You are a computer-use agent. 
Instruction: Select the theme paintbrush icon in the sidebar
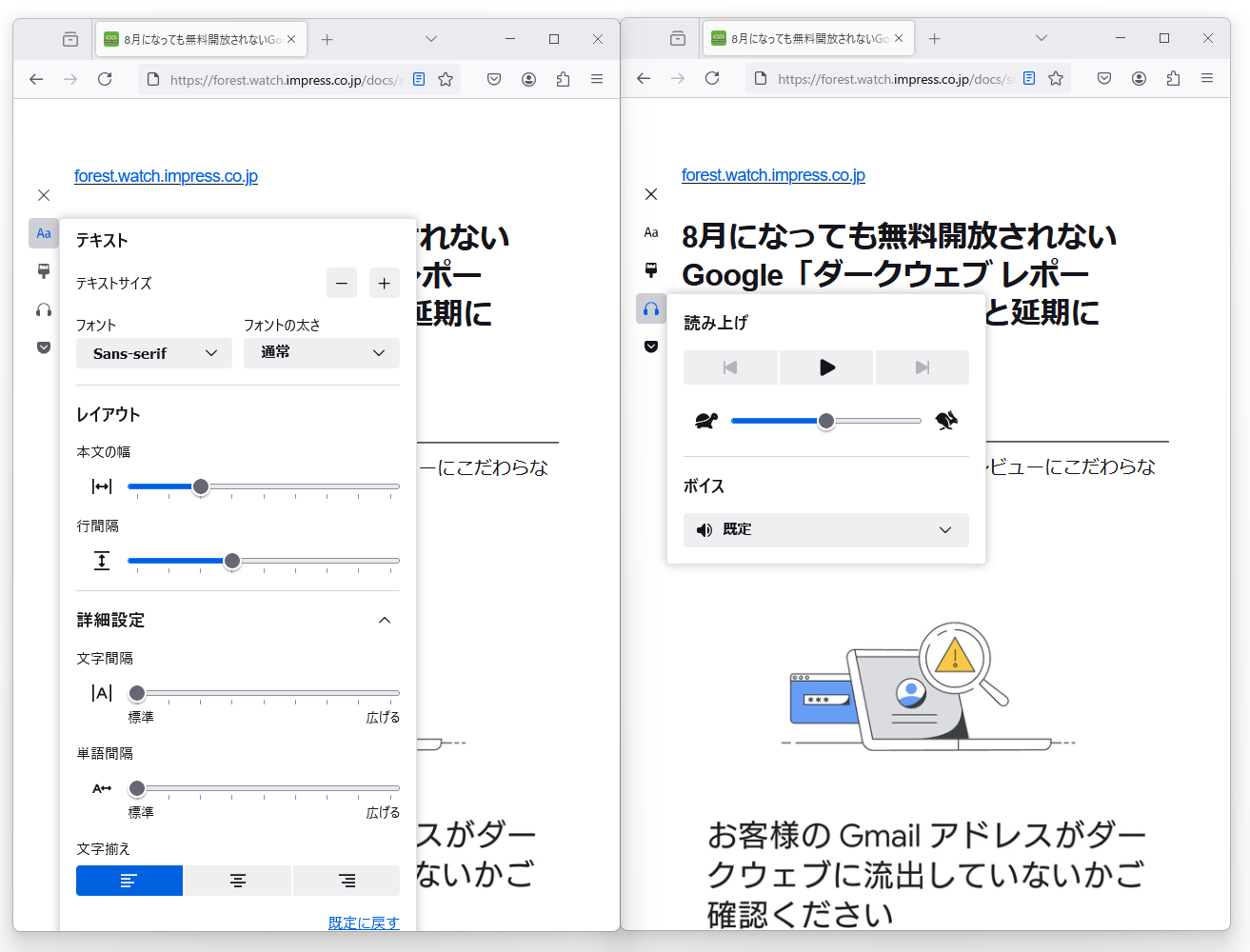[x=43, y=270]
